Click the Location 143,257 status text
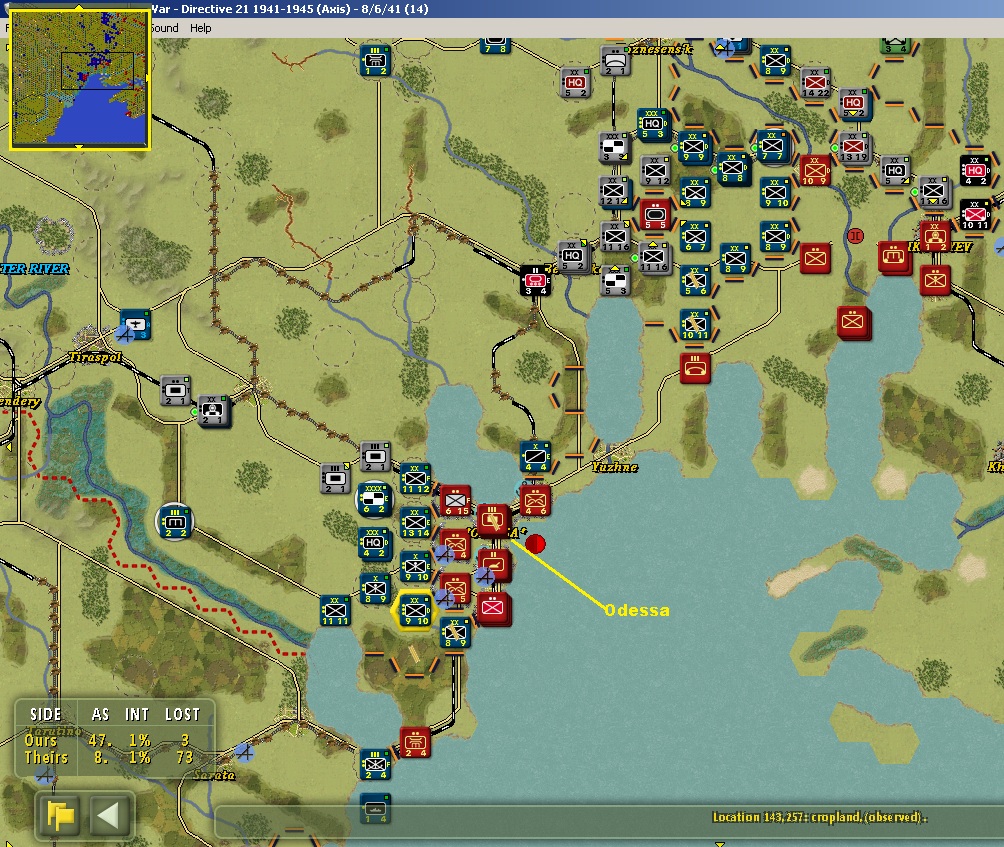Viewport: 1004px width, 847px height. point(820,817)
